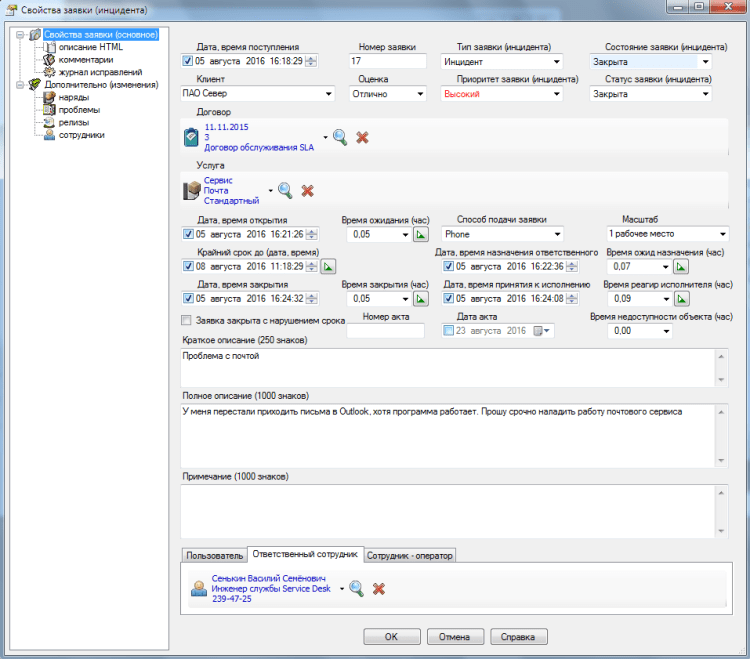
Task: Click the Отмена button
Action: click(455, 637)
